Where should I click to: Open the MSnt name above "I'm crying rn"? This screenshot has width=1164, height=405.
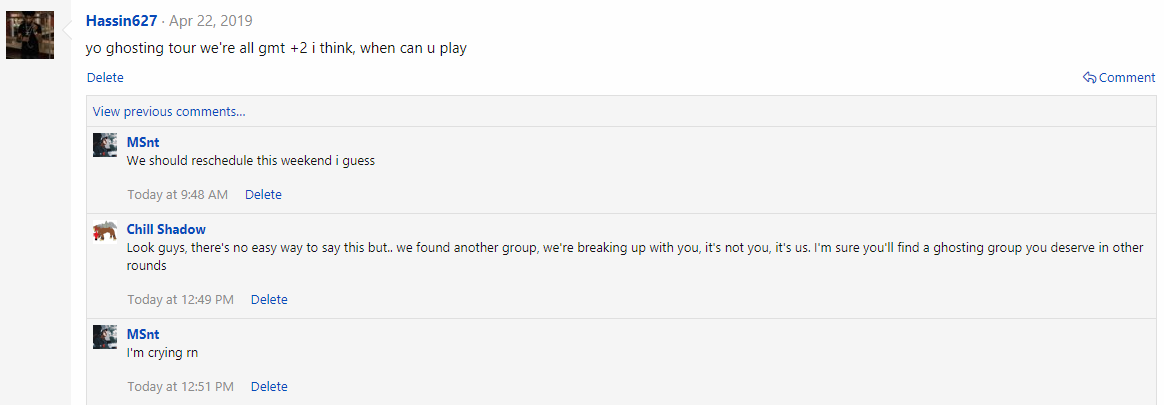[143, 334]
